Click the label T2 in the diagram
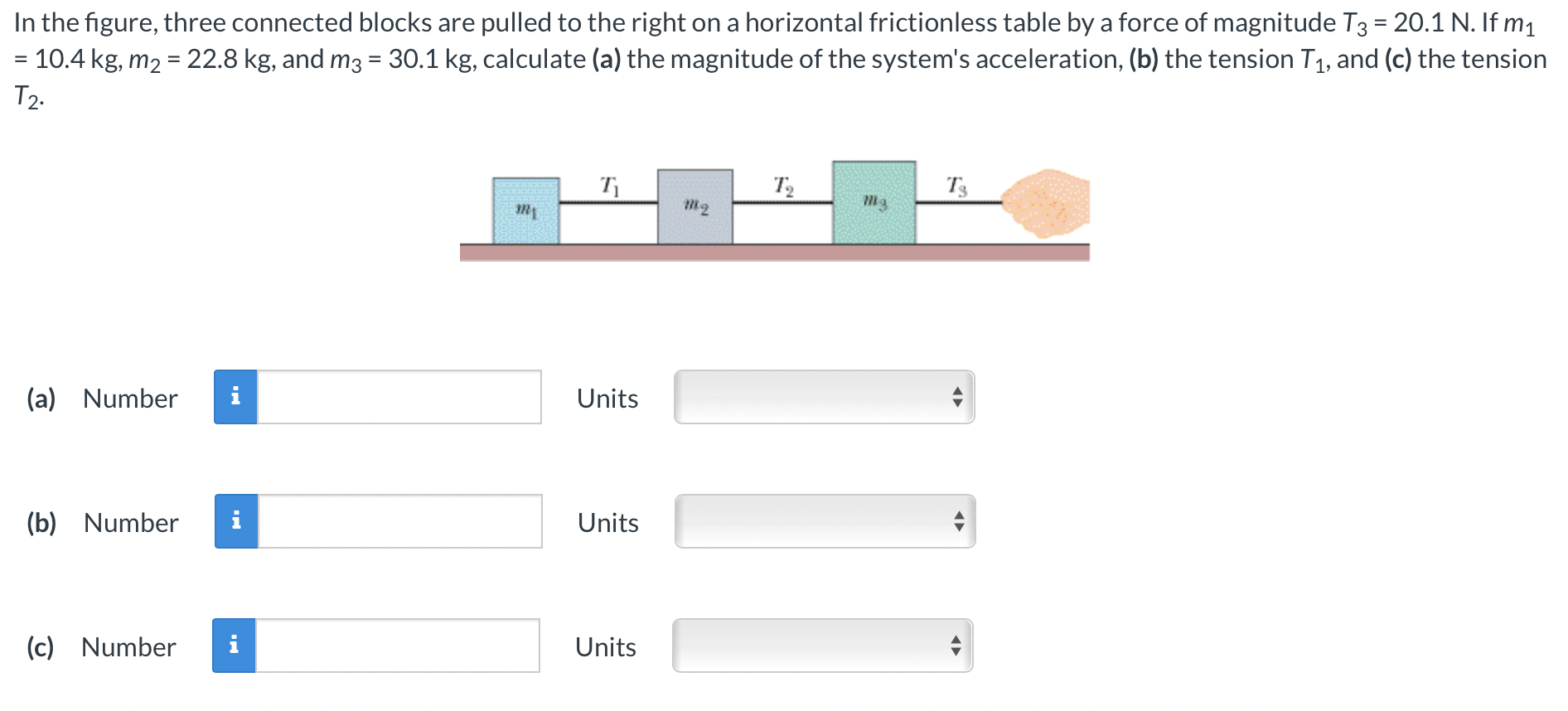 782,184
